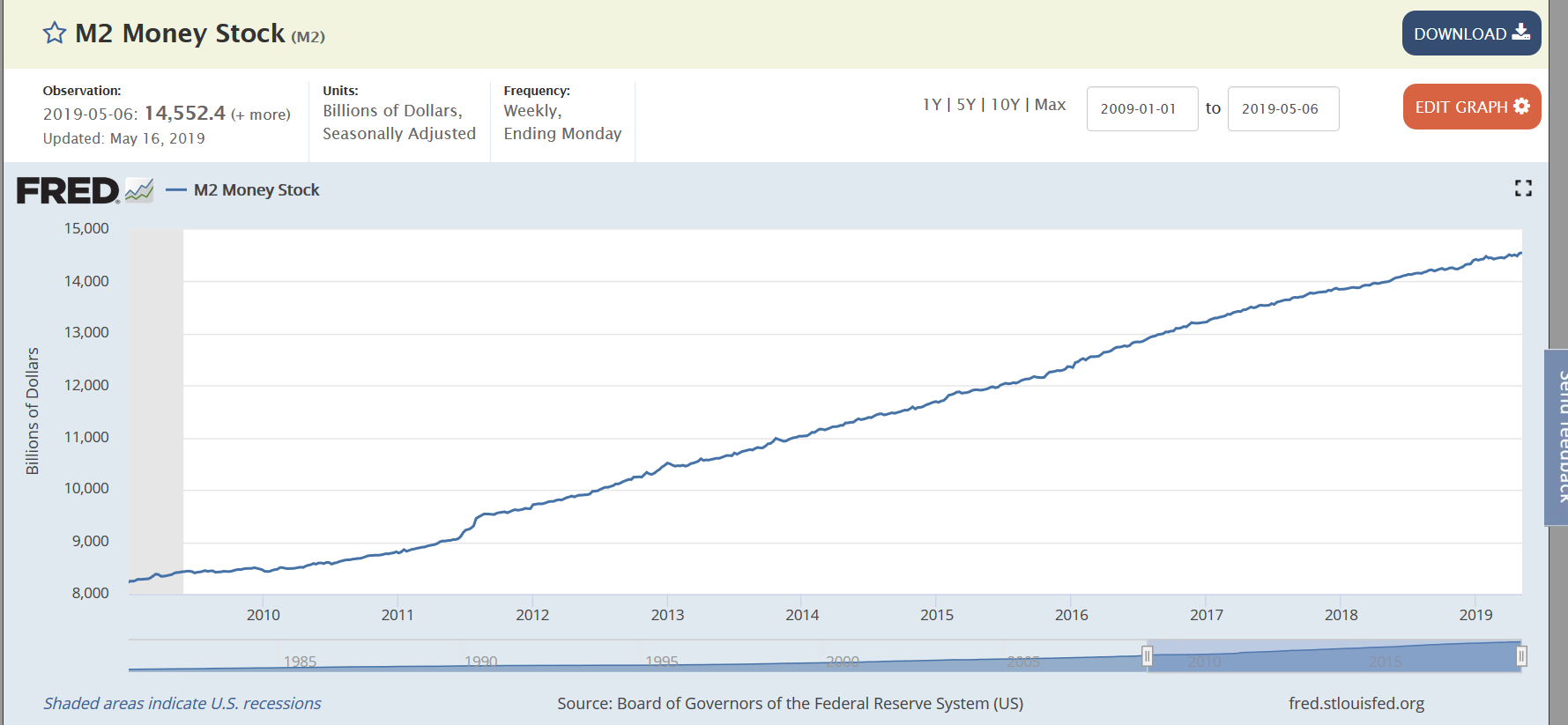Click the right handle of the timeline range slider
This screenshot has height=725, width=1568.
click(1521, 656)
